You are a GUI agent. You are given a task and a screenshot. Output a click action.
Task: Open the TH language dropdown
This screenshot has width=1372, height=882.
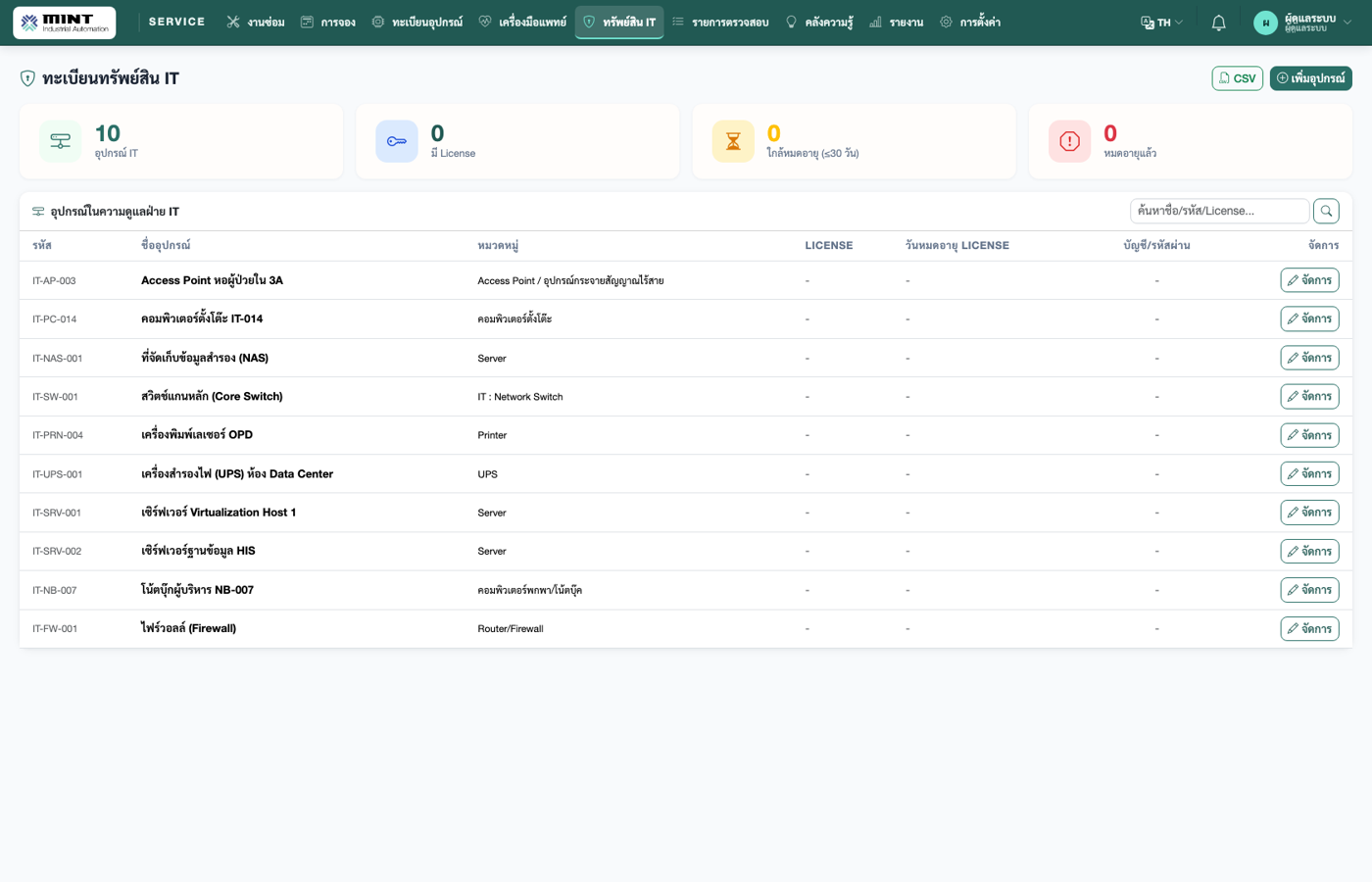[x=1162, y=23]
